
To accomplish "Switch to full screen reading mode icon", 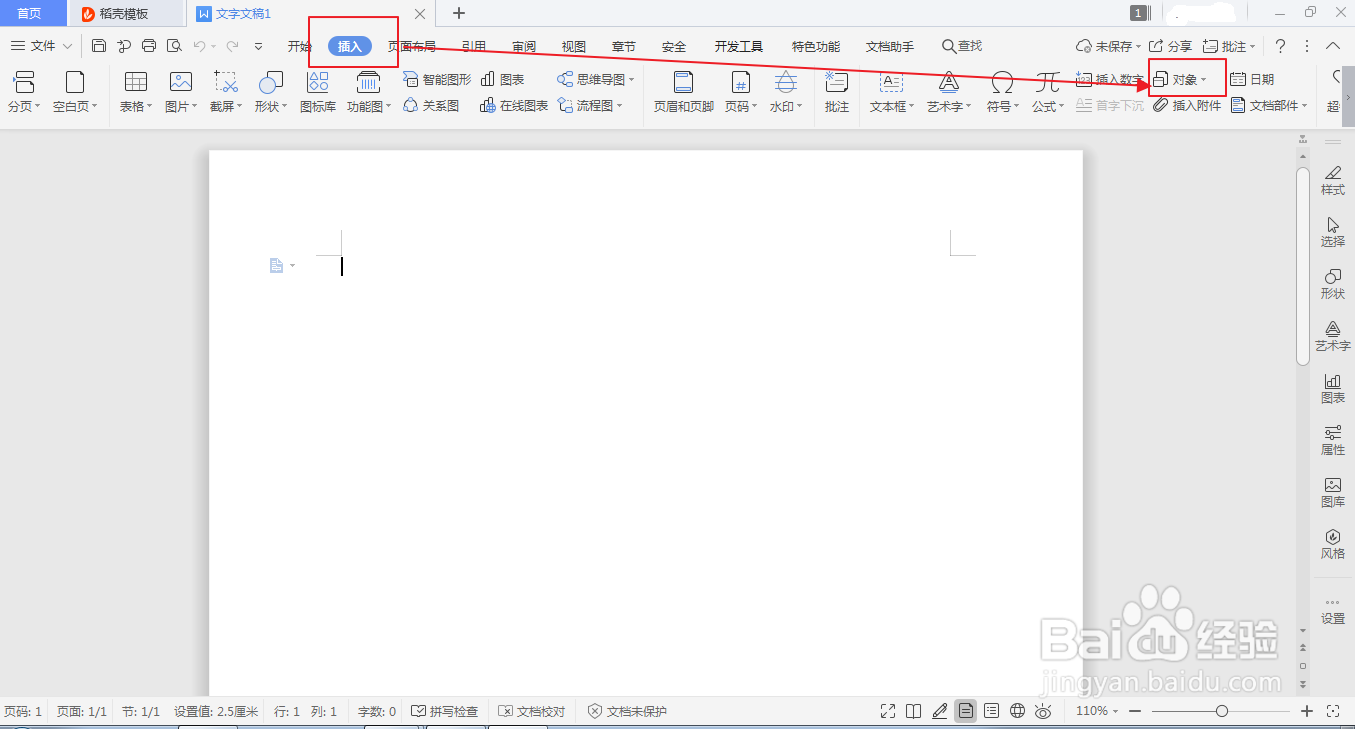I will [887, 711].
